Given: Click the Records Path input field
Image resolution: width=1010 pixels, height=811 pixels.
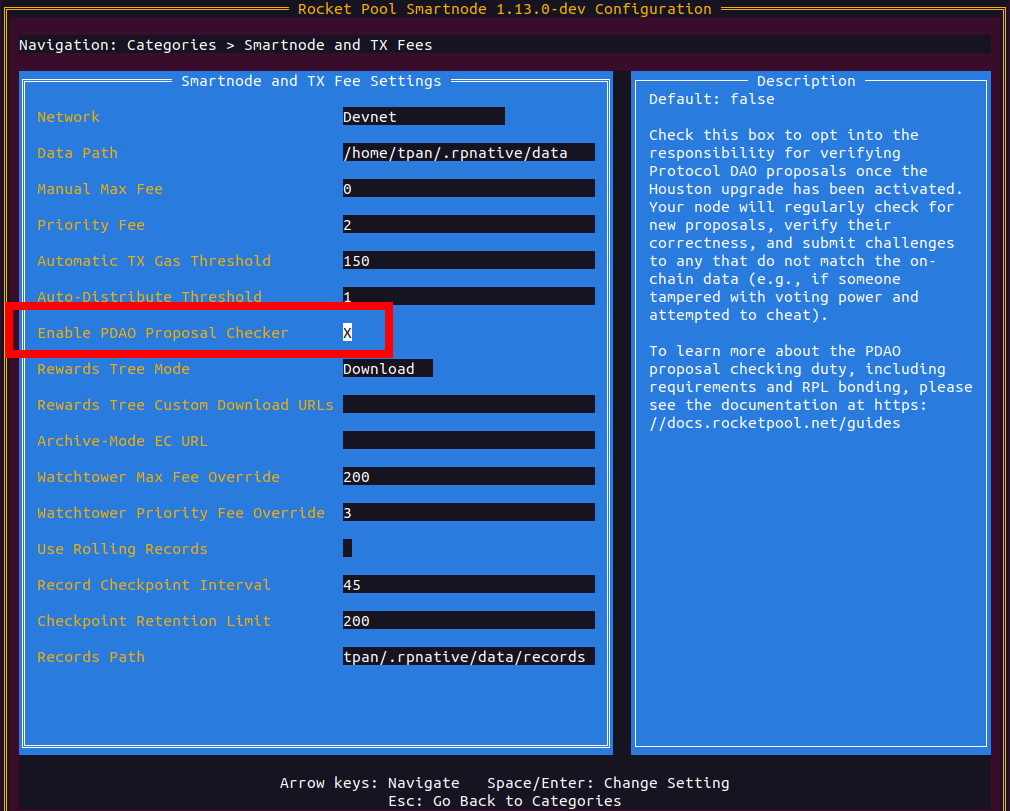Looking at the screenshot, I should (x=468, y=657).
